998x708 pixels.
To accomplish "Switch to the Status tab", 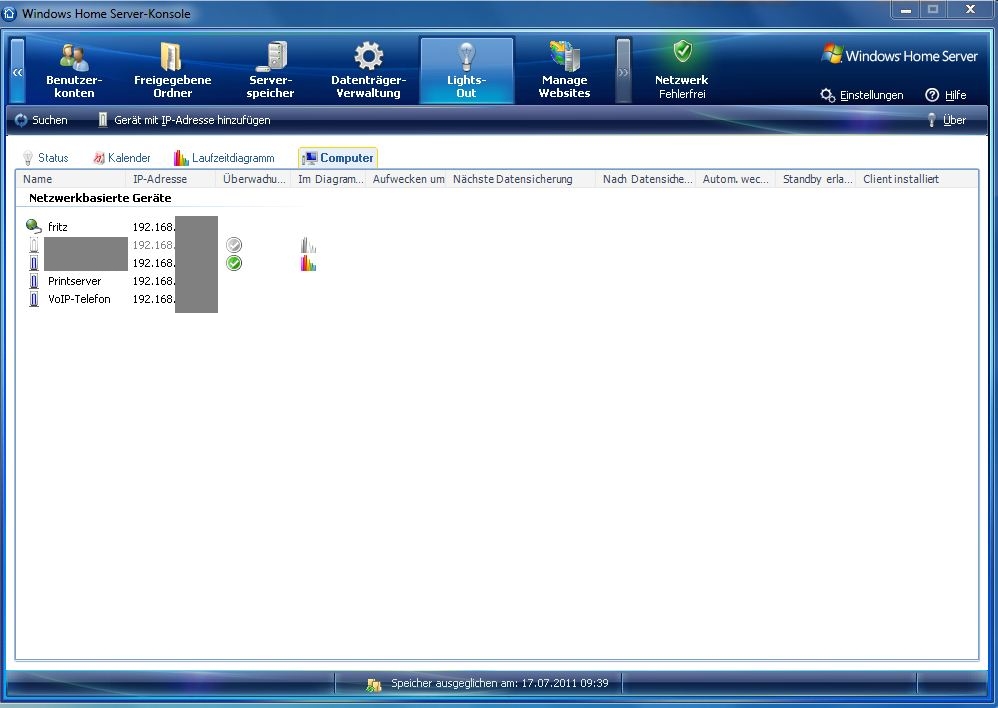I will 45,158.
